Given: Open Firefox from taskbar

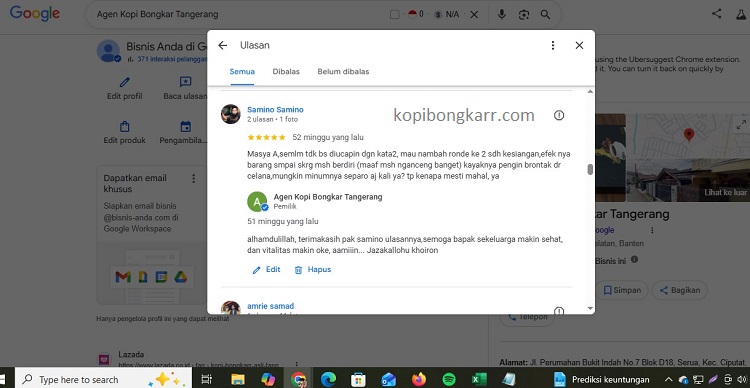Looking at the screenshot, I should coord(419,379).
